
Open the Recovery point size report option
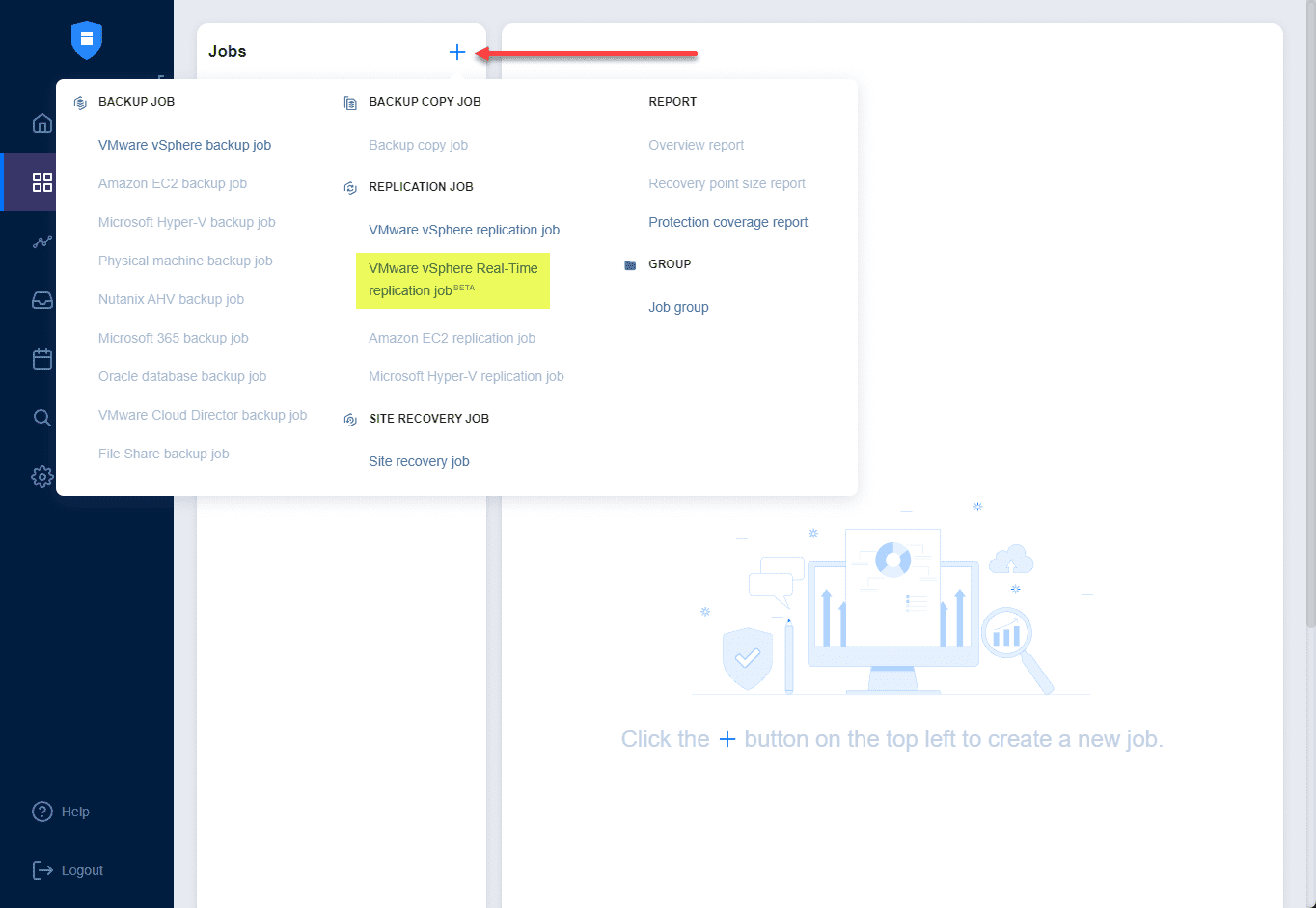coord(727,183)
